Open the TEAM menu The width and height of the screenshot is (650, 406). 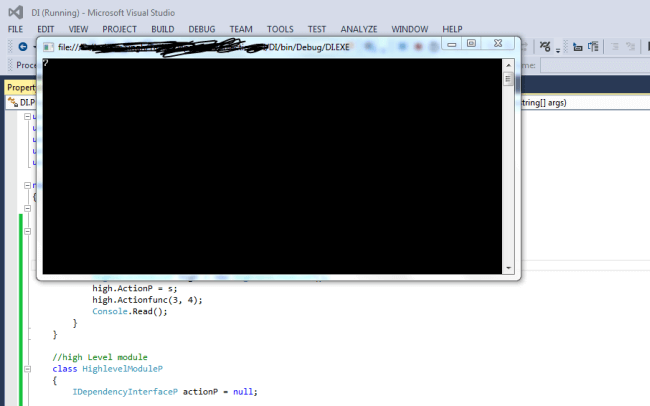pos(241,29)
